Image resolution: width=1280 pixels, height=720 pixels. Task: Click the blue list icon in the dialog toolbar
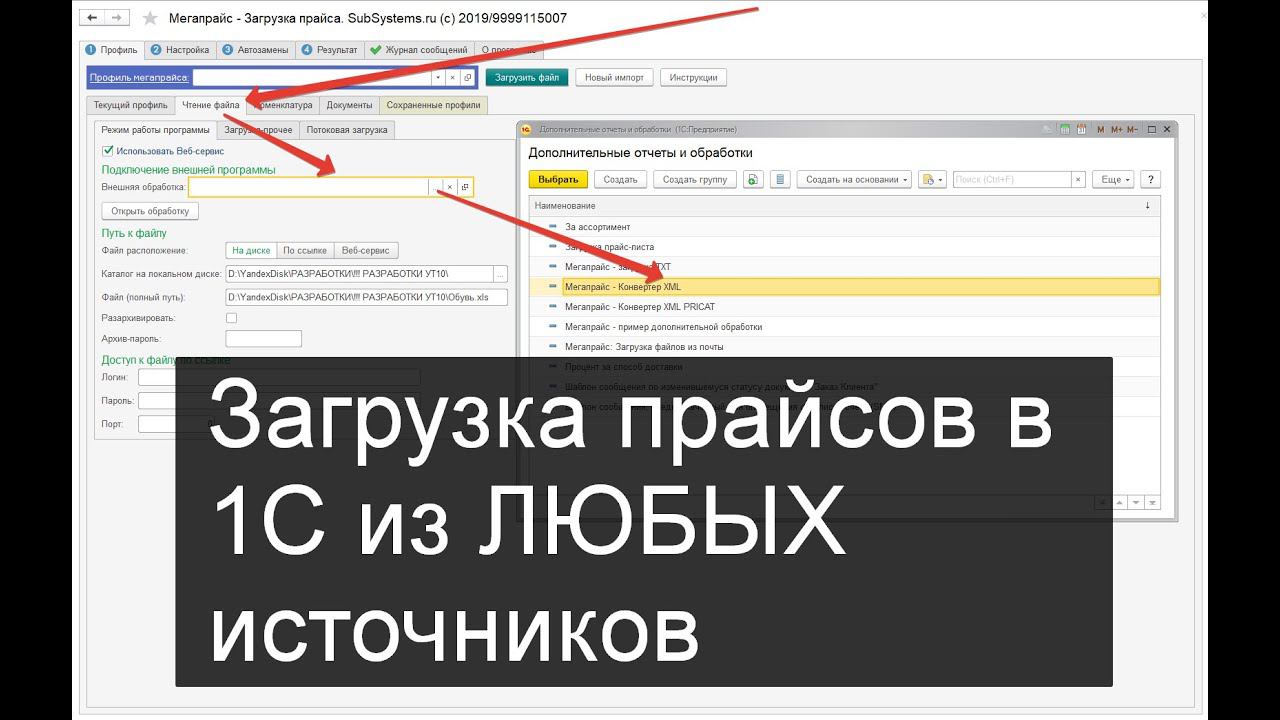pos(782,179)
